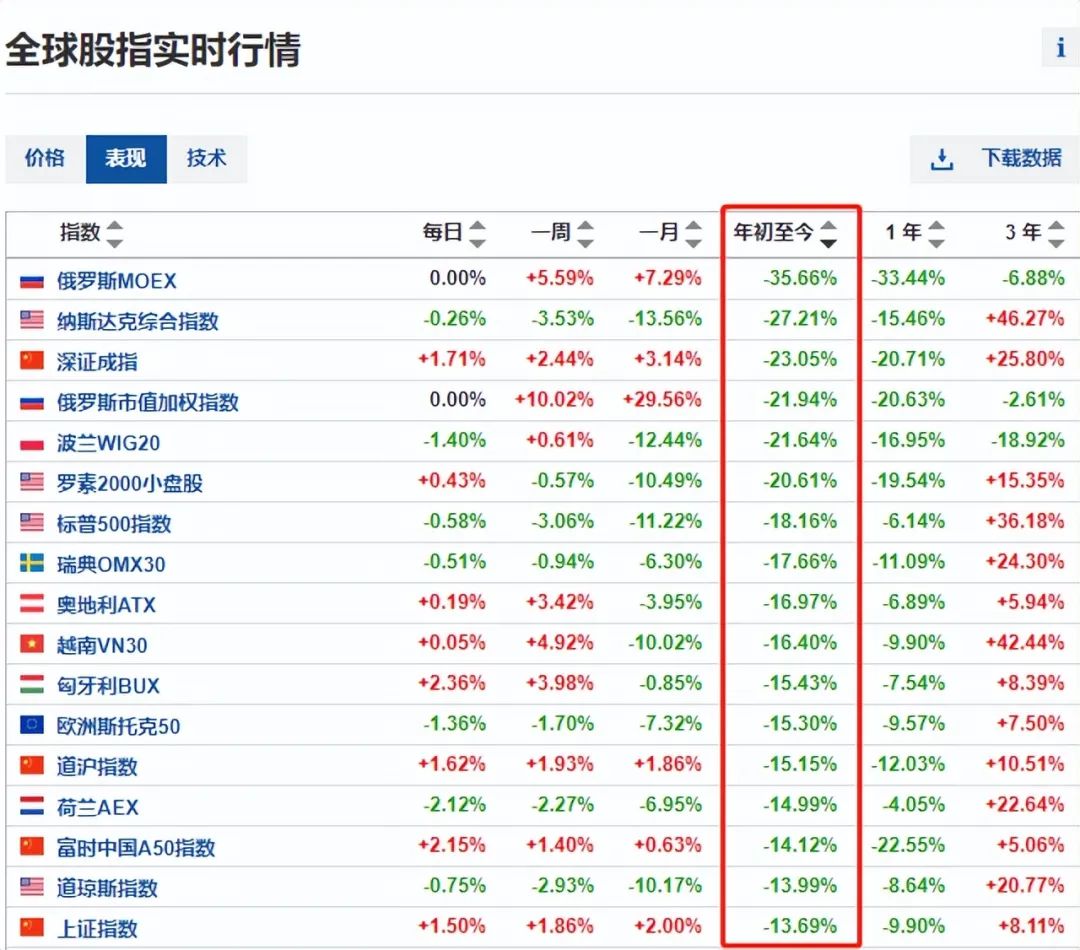Open the 越南VN30 link
1080x950 pixels.
pyautogui.click(x=102, y=646)
